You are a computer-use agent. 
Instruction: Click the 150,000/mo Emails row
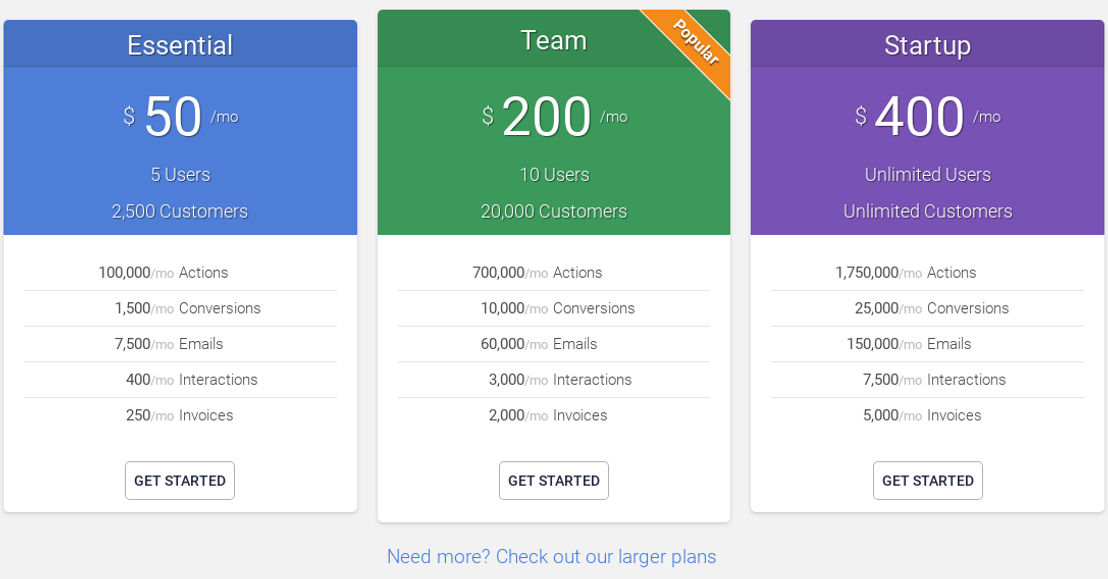pos(927,344)
